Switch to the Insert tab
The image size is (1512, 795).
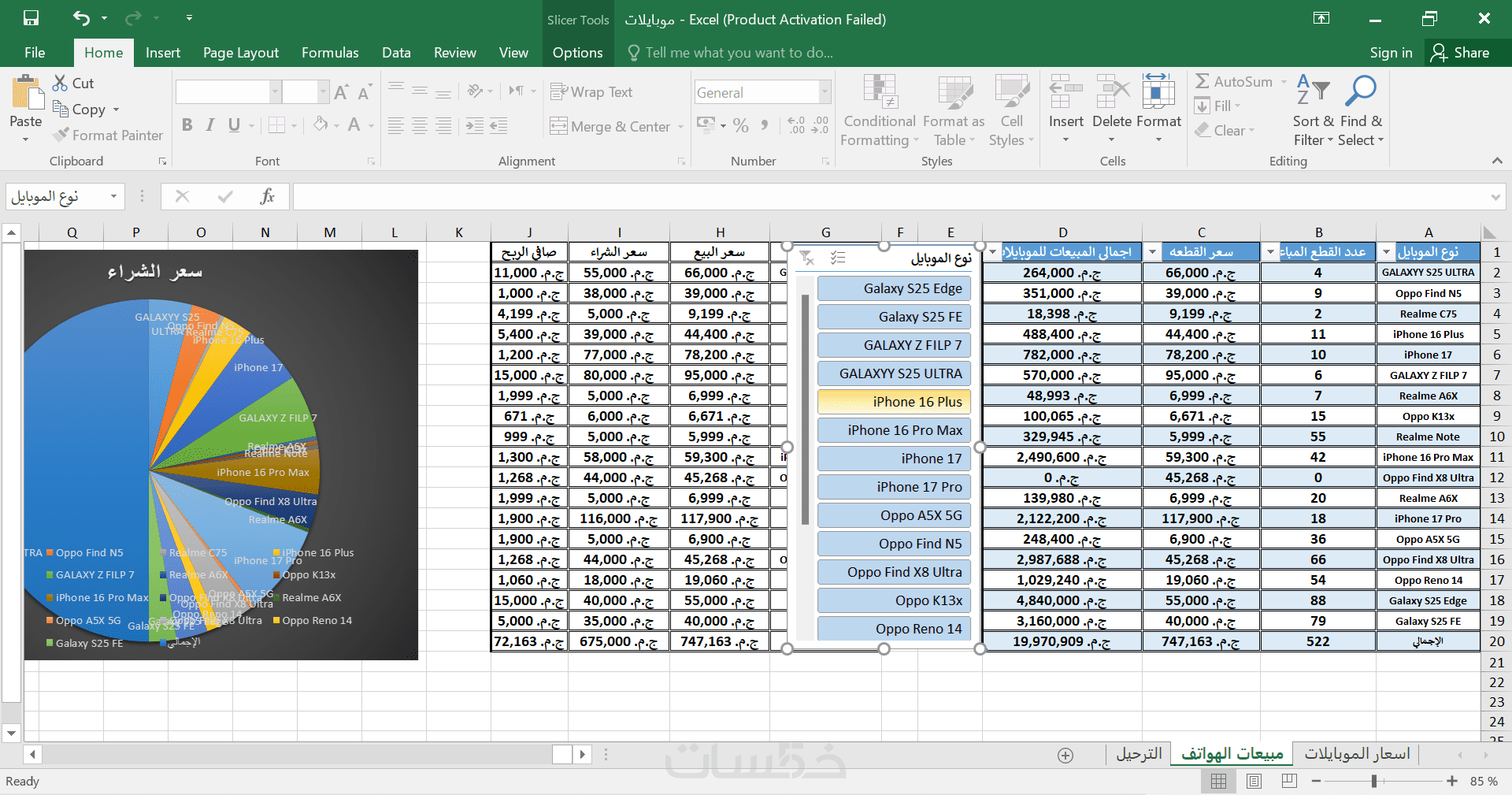(x=163, y=53)
